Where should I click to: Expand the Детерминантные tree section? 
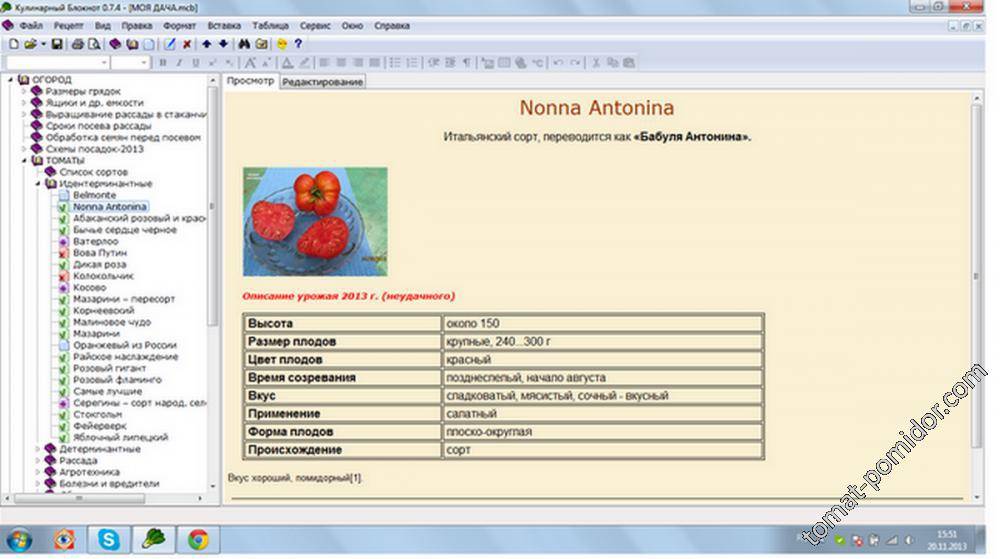[37, 449]
